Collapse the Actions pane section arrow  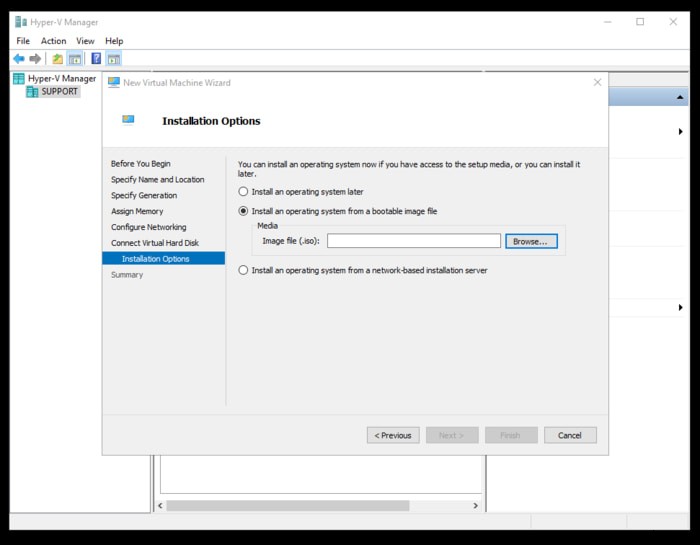tap(680, 97)
